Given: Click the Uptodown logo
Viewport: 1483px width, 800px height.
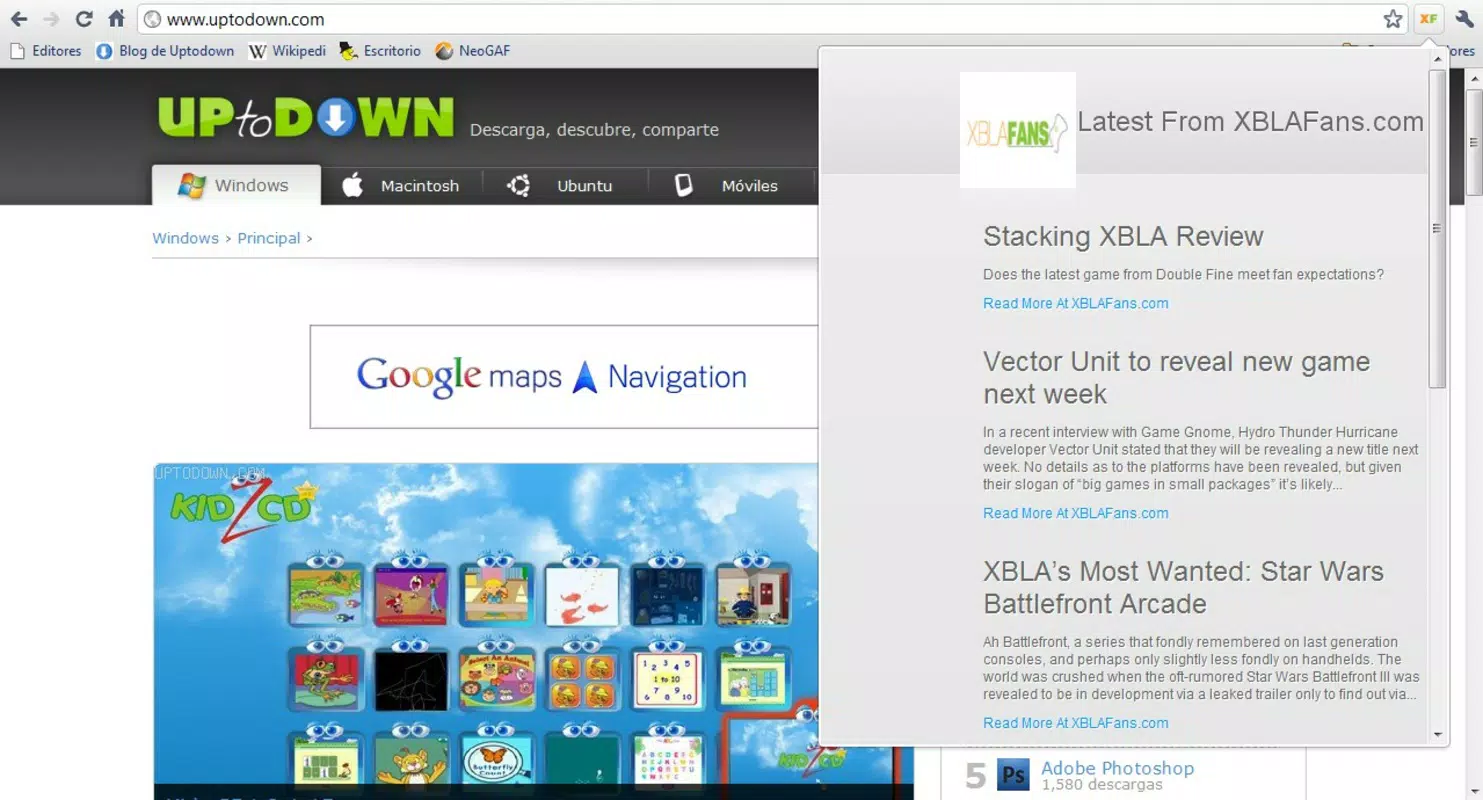Looking at the screenshot, I should click(306, 118).
